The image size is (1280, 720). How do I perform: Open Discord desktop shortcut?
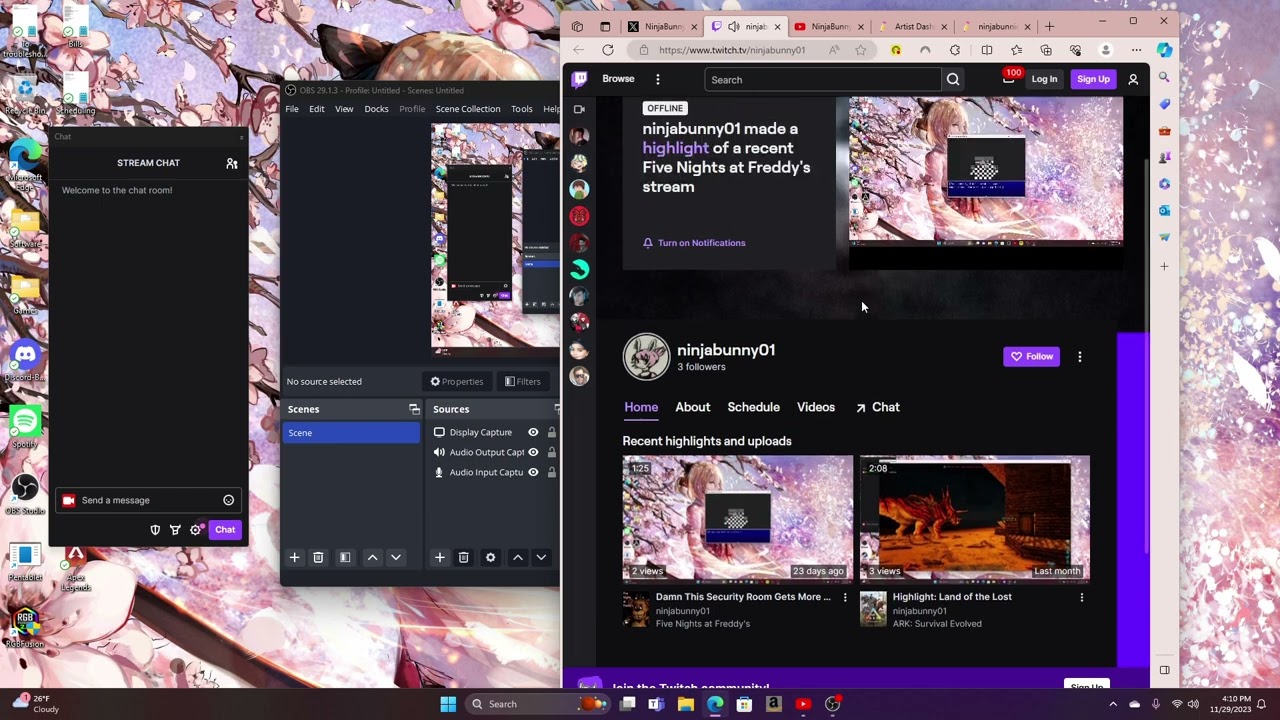pyautogui.click(x=25, y=359)
